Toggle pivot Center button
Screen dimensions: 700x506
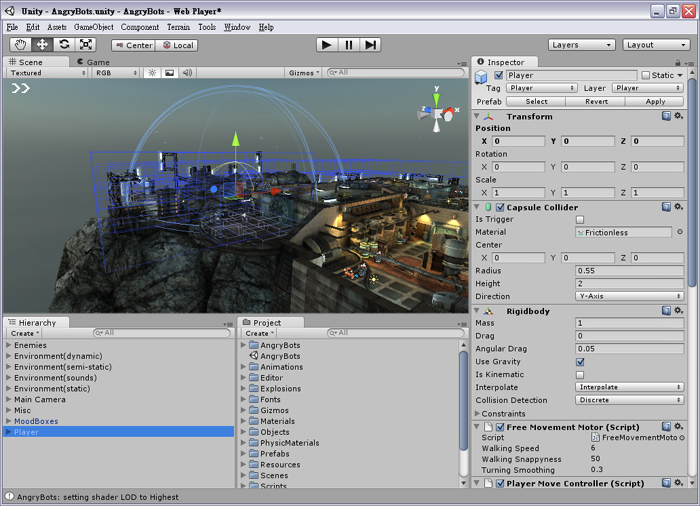tap(133, 45)
